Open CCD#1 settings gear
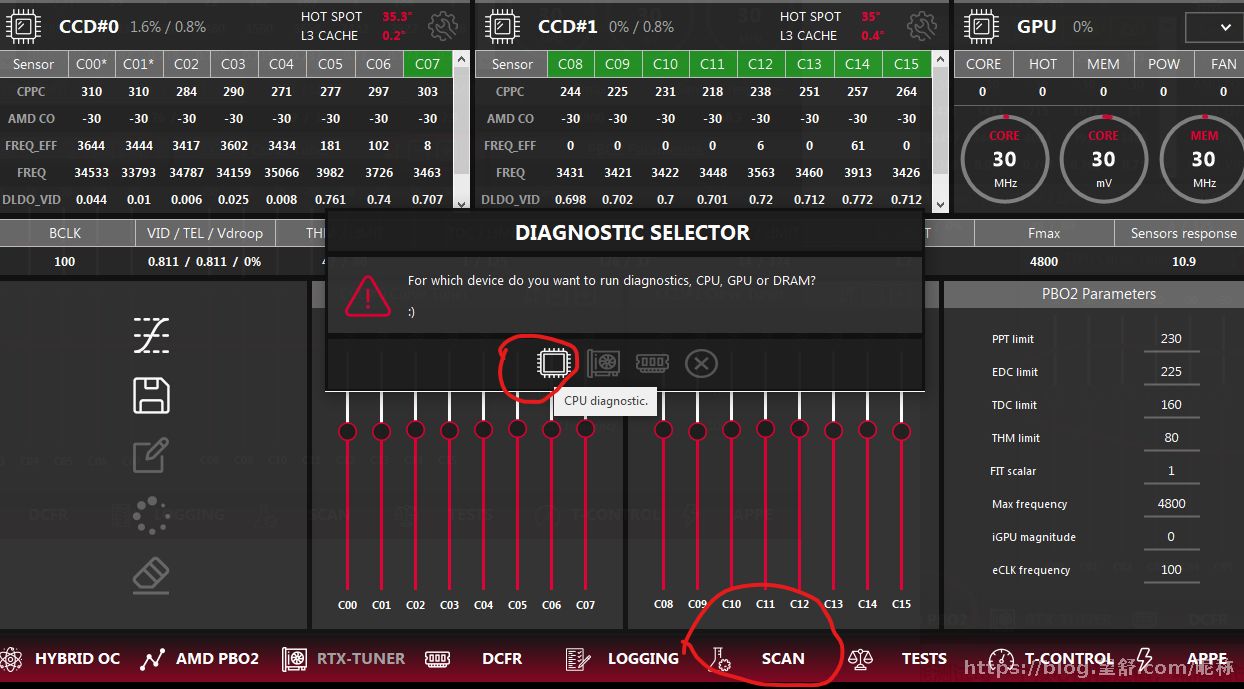Screen dimensions: 1244x689 pos(921,26)
